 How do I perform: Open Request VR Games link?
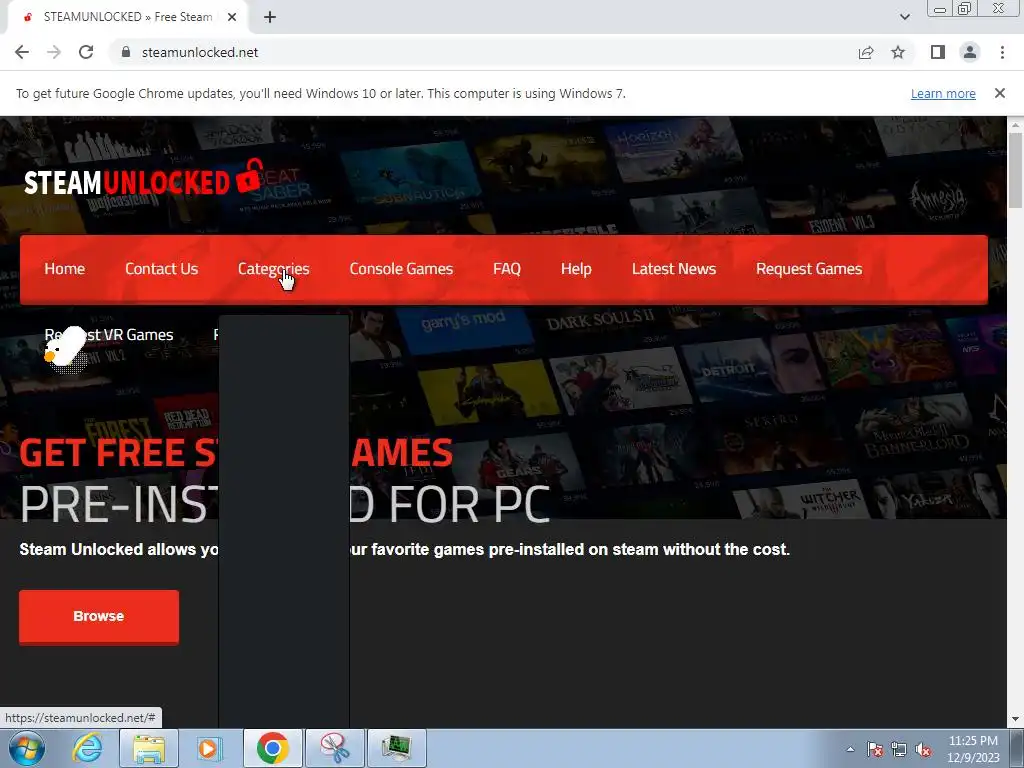[109, 334]
